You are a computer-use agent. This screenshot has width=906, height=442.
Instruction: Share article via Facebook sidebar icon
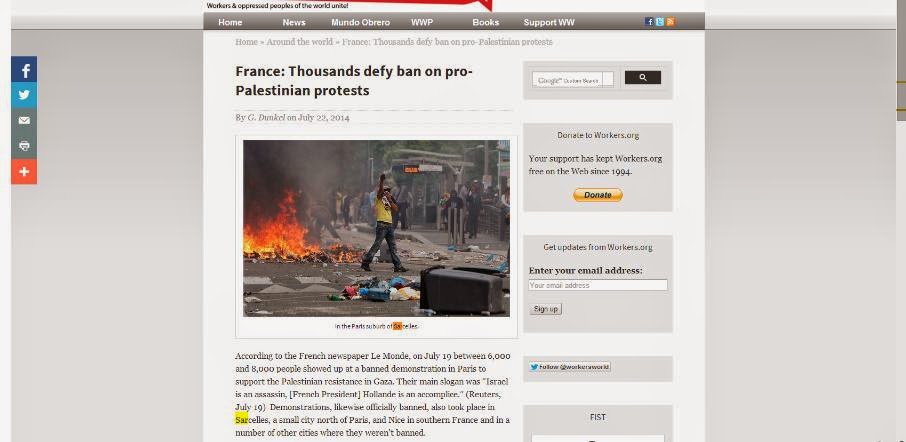pyautogui.click(x=24, y=70)
